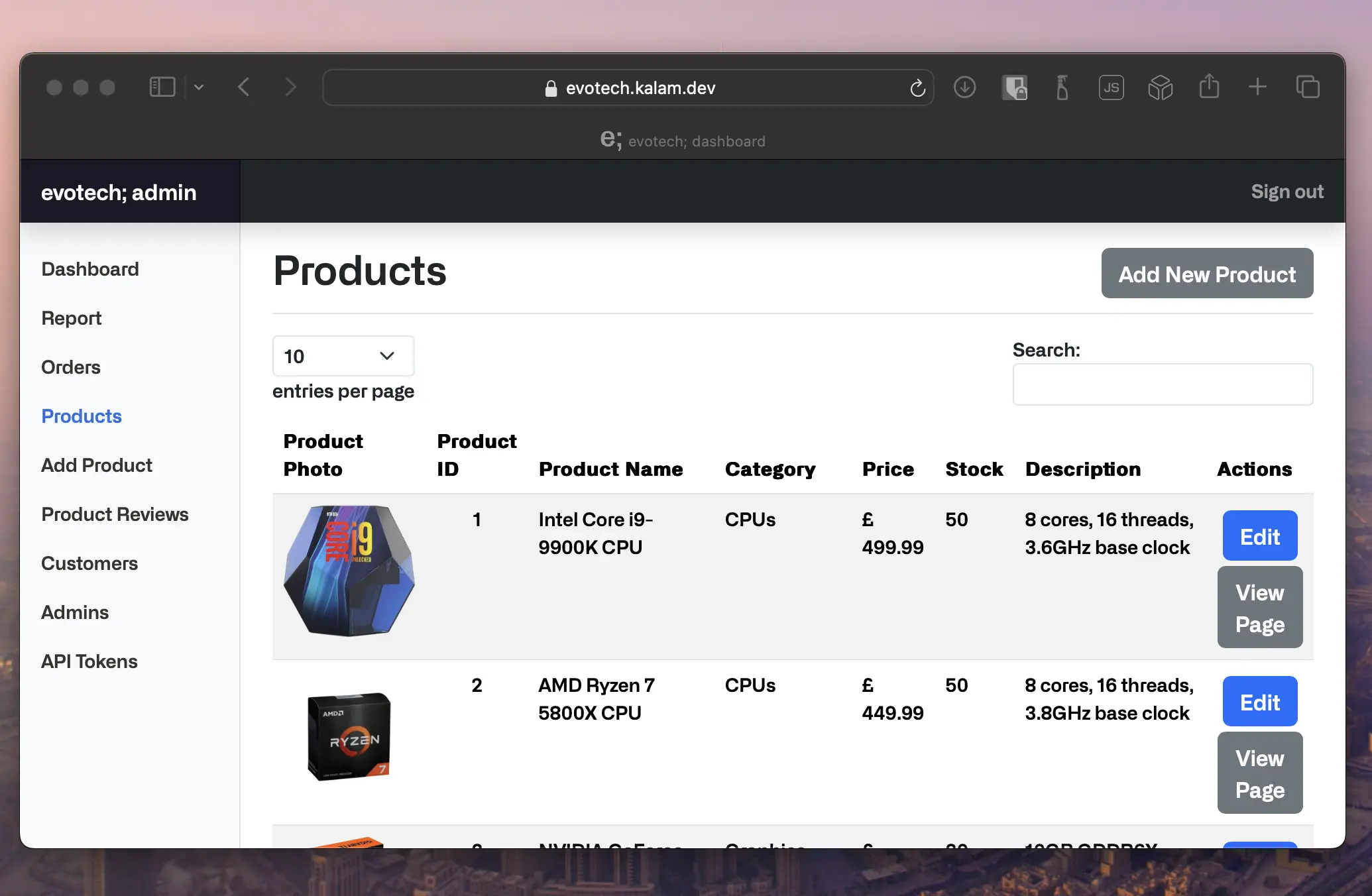The height and width of the screenshot is (896, 1372).
Task: View Page for Intel Core i9-9900K
Action: click(x=1259, y=608)
